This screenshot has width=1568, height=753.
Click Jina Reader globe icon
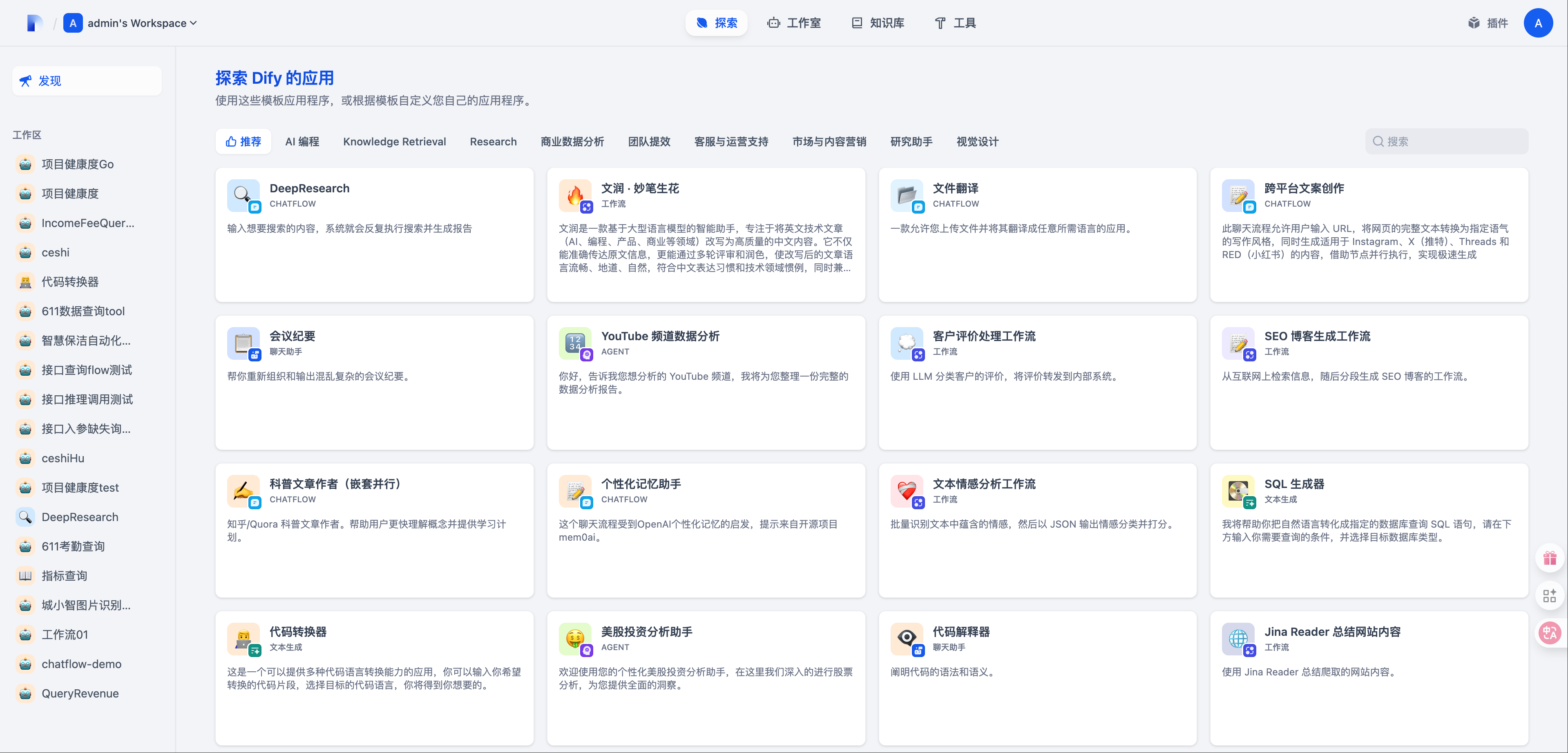pyautogui.click(x=1239, y=639)
